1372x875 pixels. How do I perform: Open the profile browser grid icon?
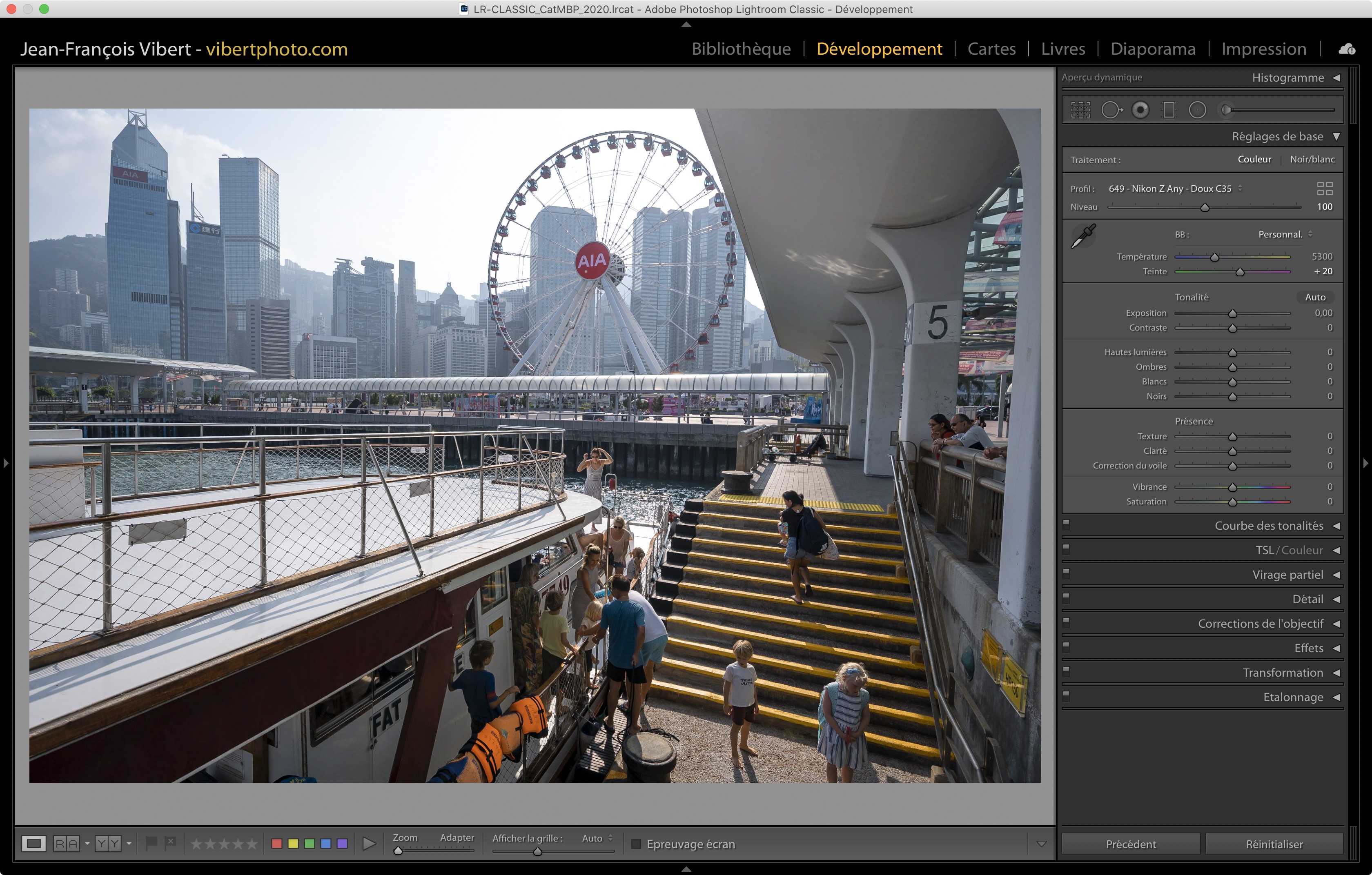coord(1324,189)
